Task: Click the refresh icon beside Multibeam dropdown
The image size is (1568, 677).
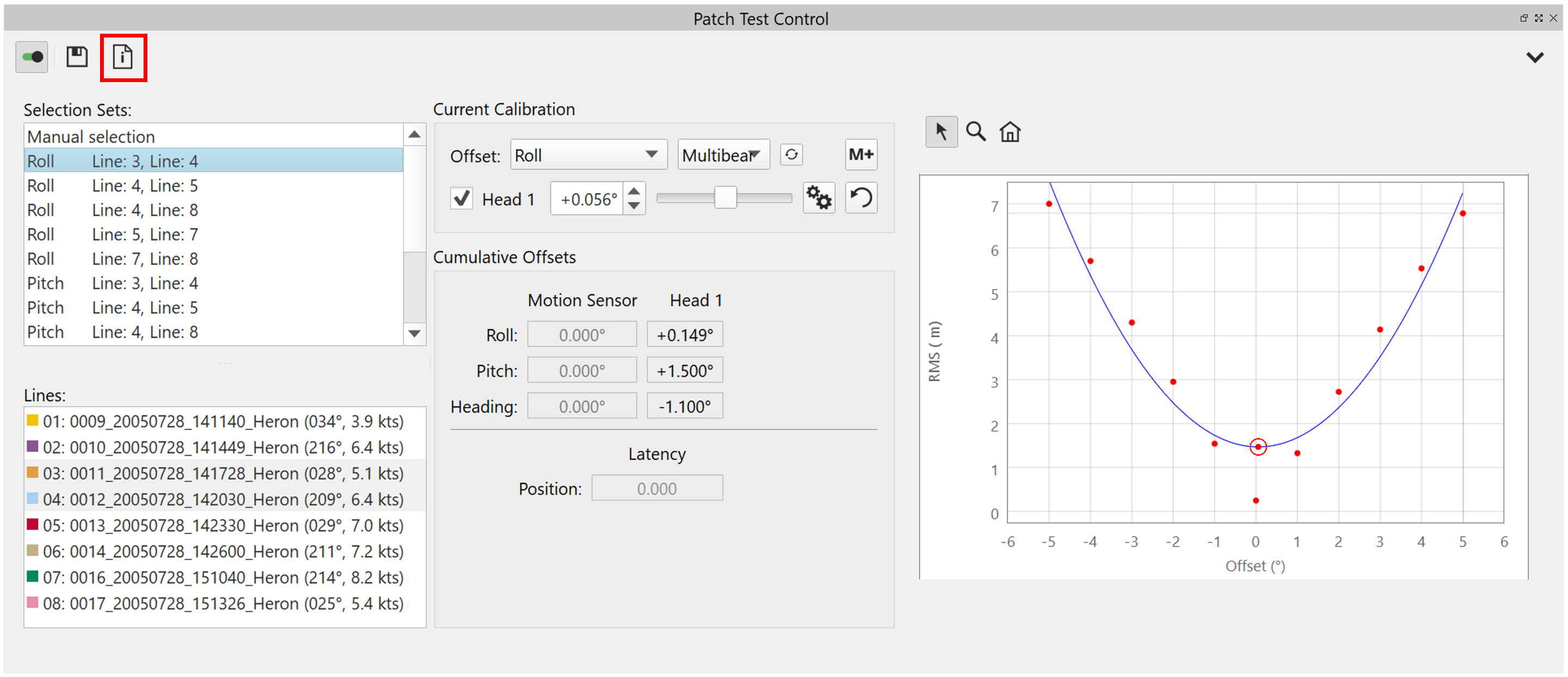Action: pyautogui.click(x=791, y=154)
